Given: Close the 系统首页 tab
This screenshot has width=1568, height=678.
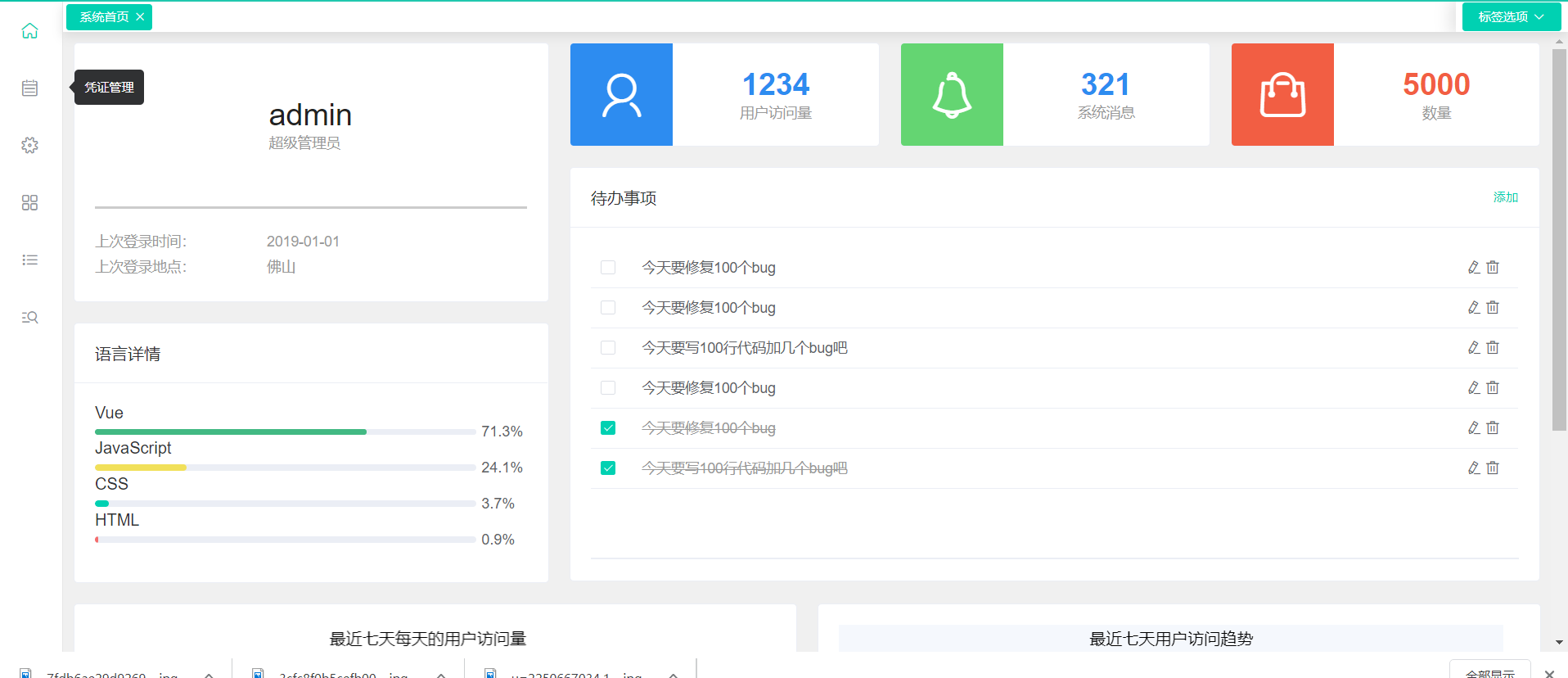Looking at the screenshot, I should pyautogui.click(x=140, y=17).
